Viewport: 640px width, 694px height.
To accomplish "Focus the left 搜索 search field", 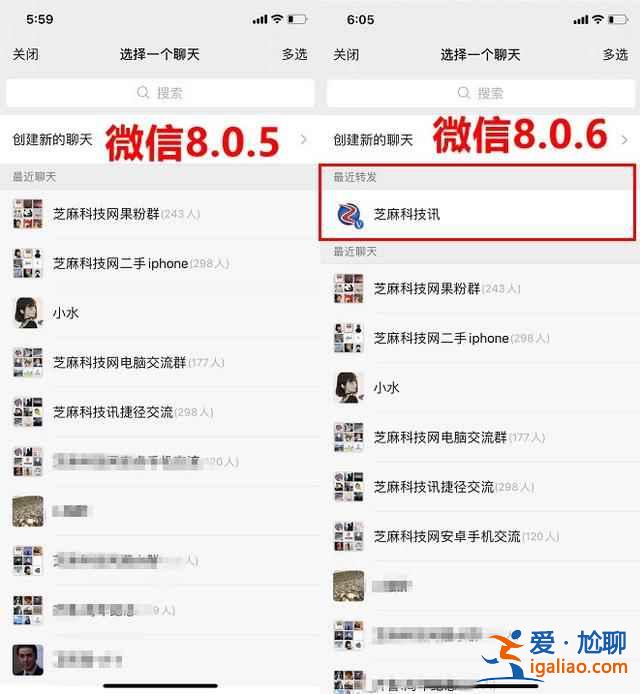I will [160, 93].
